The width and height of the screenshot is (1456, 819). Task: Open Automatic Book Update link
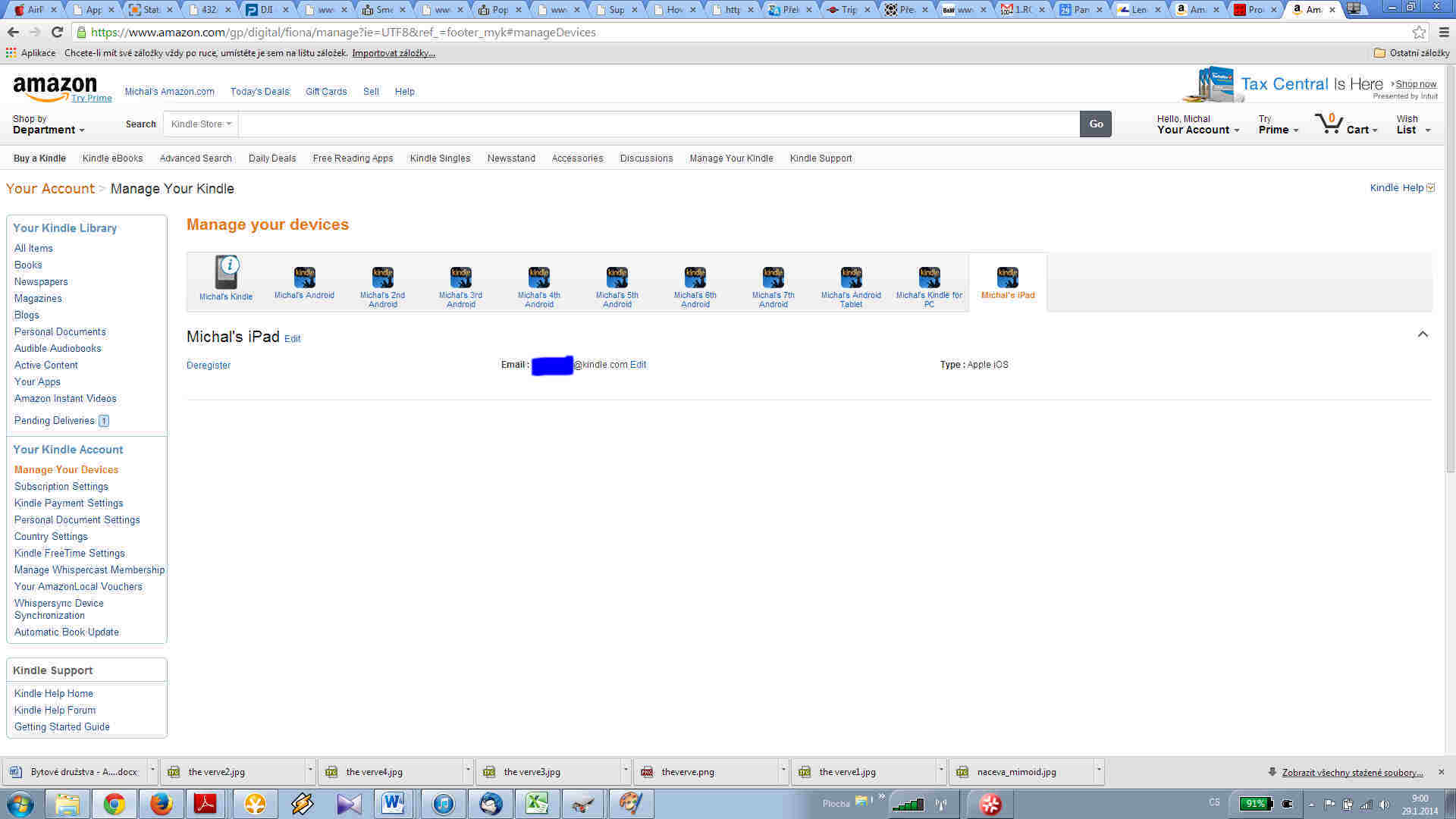67,632
